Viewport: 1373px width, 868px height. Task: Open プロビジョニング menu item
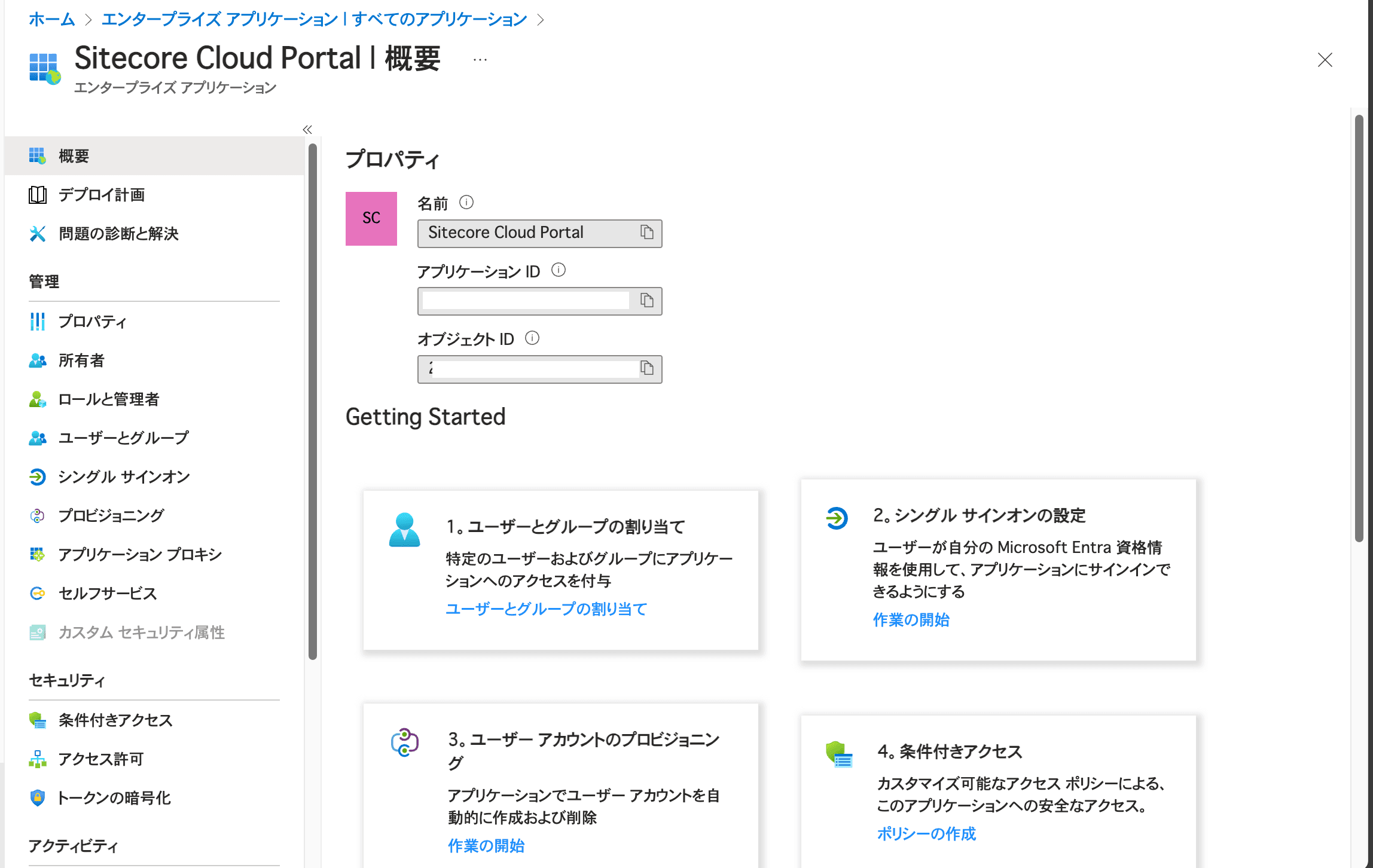click(x=111, y=515)
